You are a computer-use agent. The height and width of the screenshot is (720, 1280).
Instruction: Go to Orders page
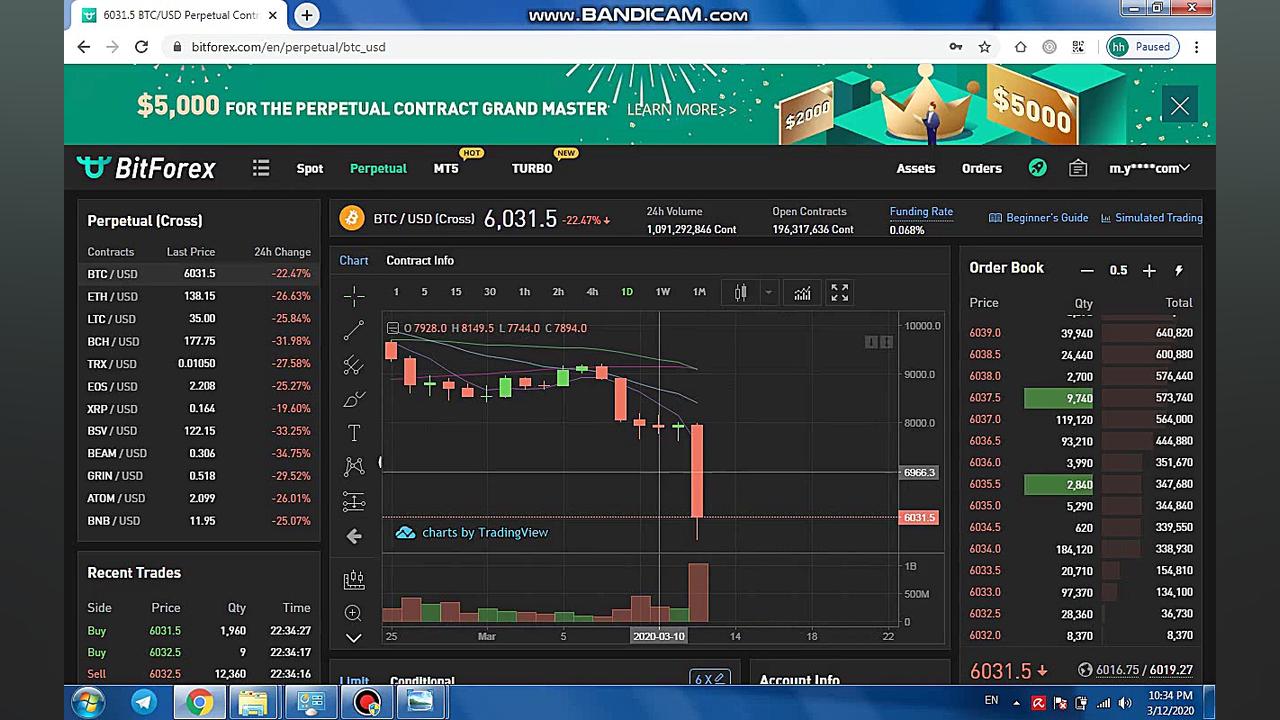click(x=982, y=168)
